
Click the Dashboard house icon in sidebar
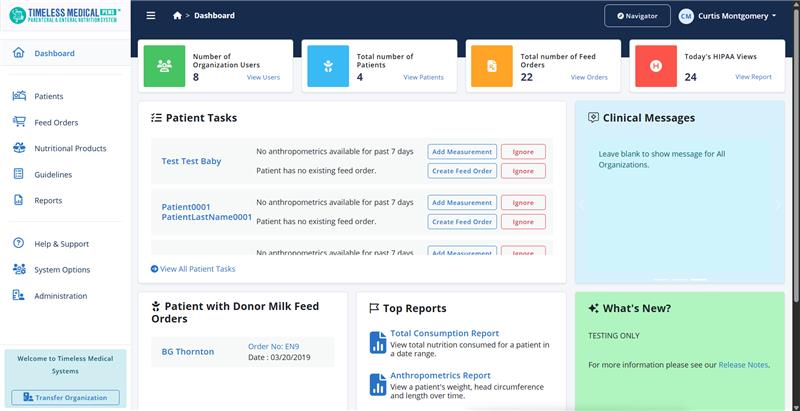[x=18, y=53]
